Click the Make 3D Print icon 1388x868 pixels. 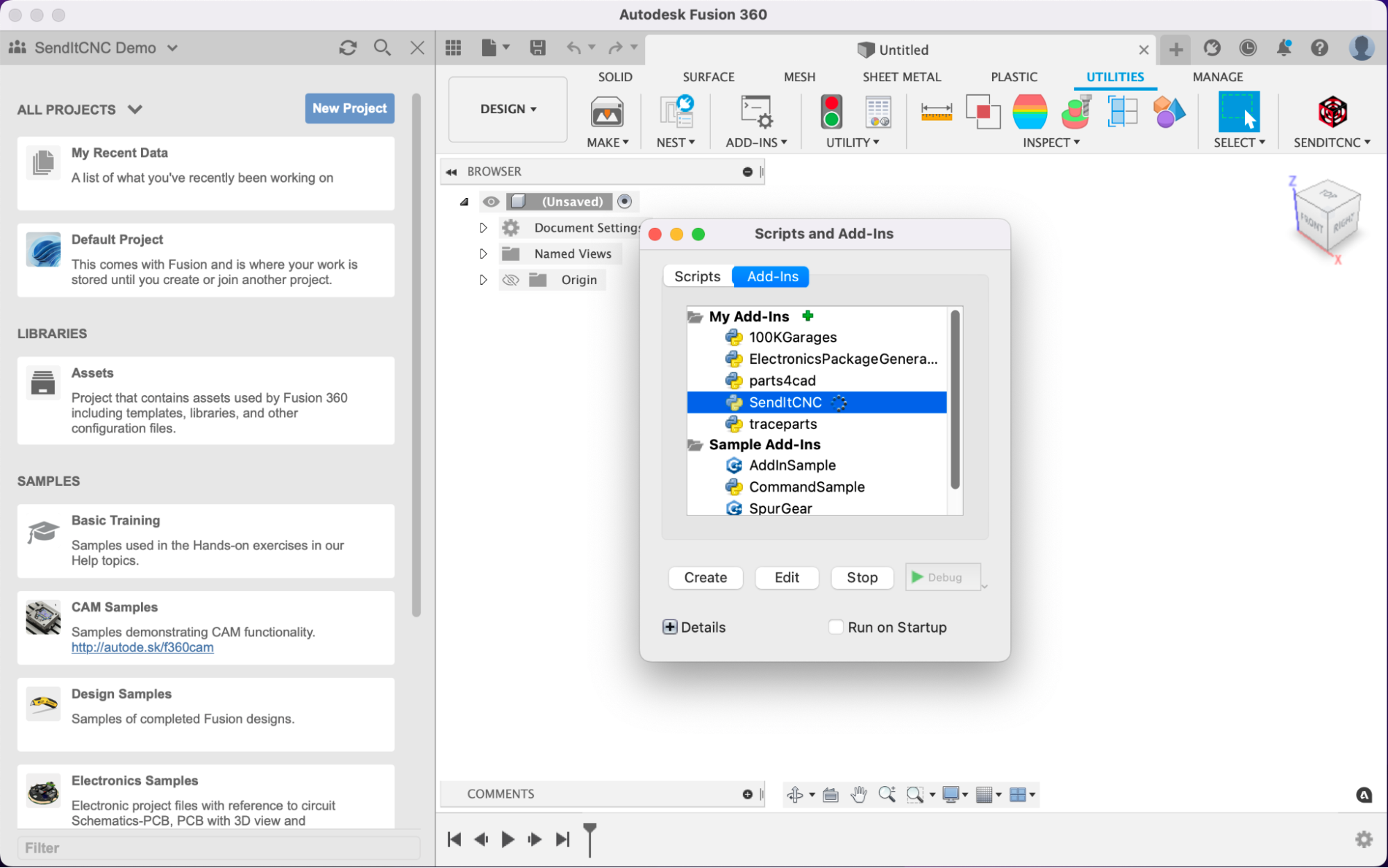point(607,112)
